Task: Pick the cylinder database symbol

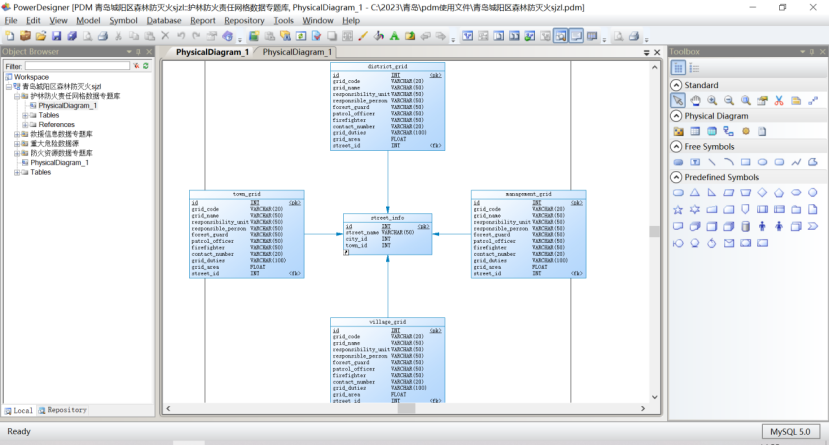Action: pyautogui.click(x=745, y=225)
